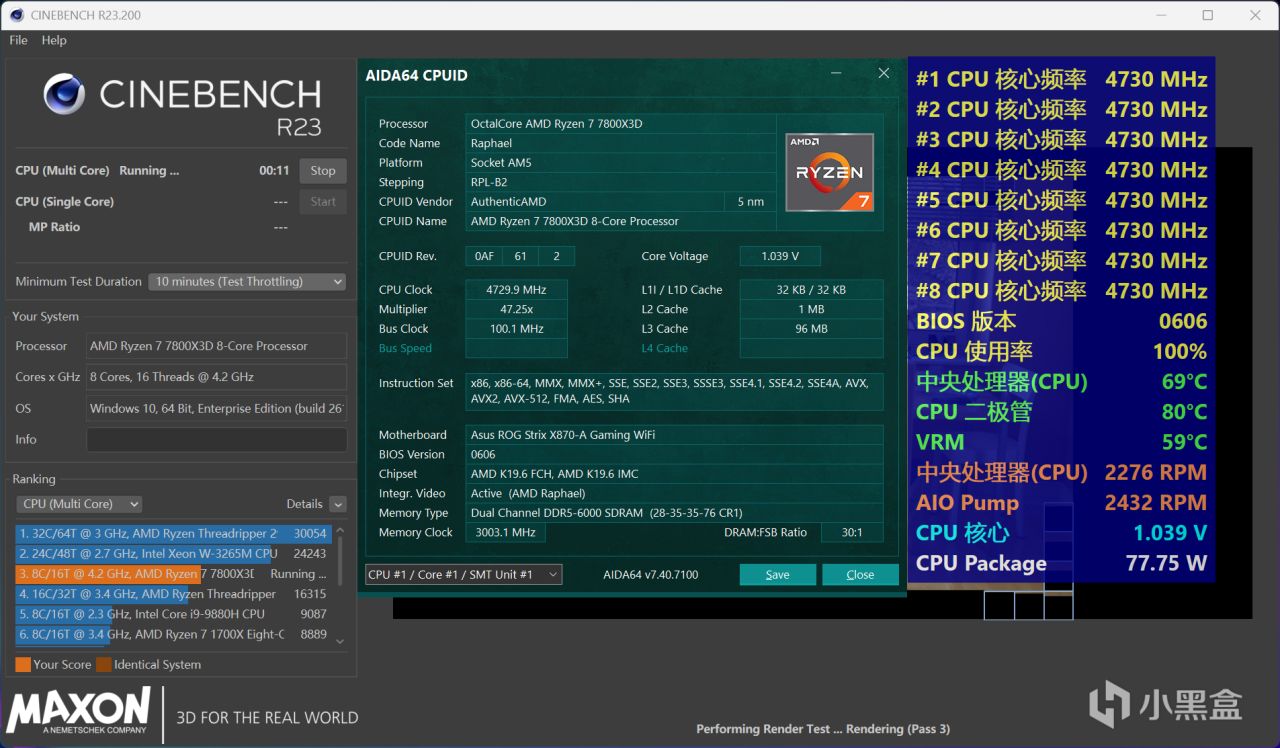Click the 00:11 elapsed timer for CPU Multi Core
The image size is (1280, 748).
(x=274, y=171)
